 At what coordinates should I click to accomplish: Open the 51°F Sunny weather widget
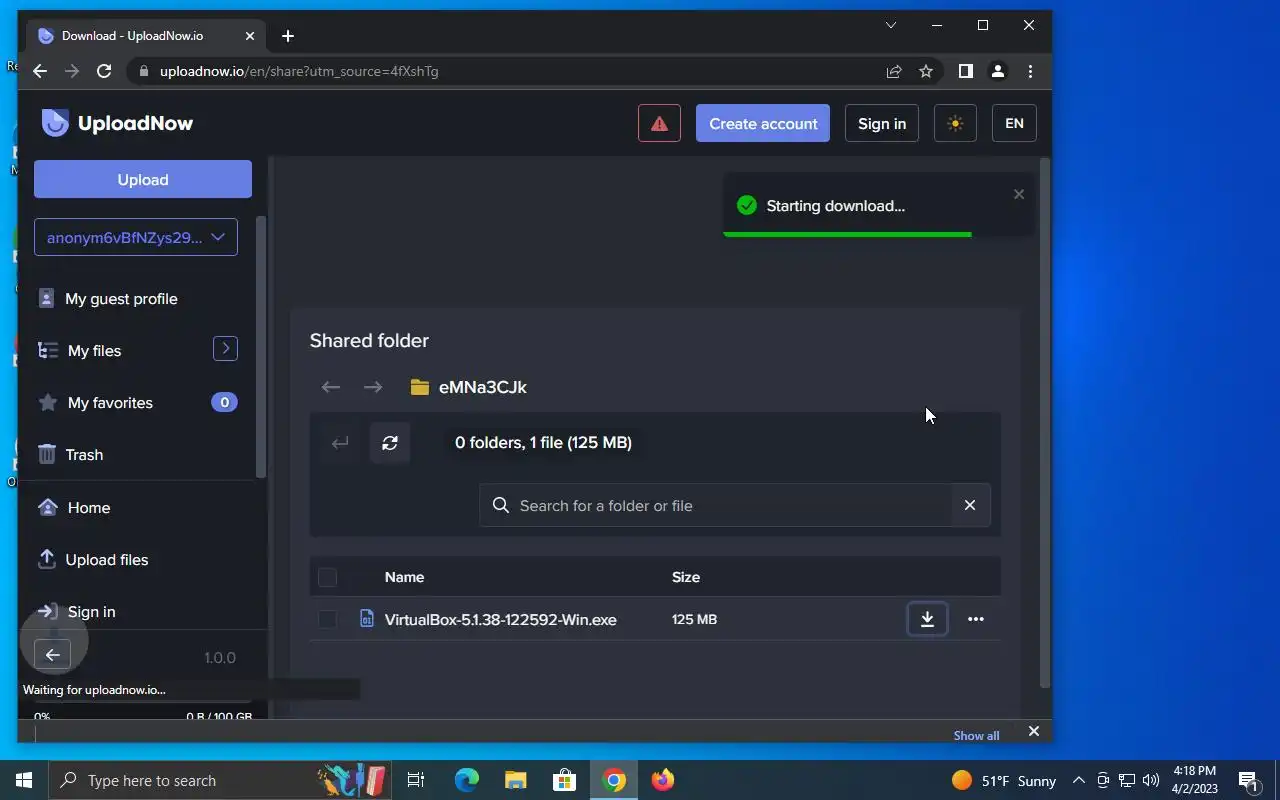tap(1003, 780)
